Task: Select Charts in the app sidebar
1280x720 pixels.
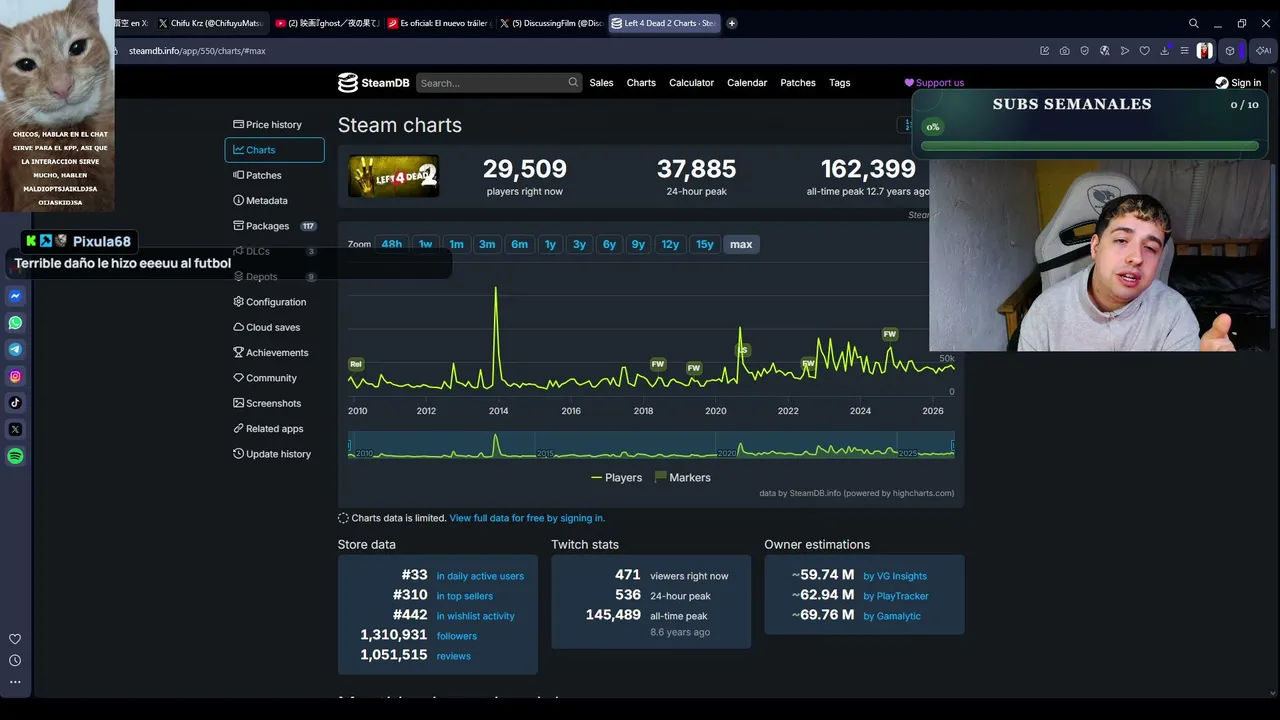Action: click(x=275, y=150)
